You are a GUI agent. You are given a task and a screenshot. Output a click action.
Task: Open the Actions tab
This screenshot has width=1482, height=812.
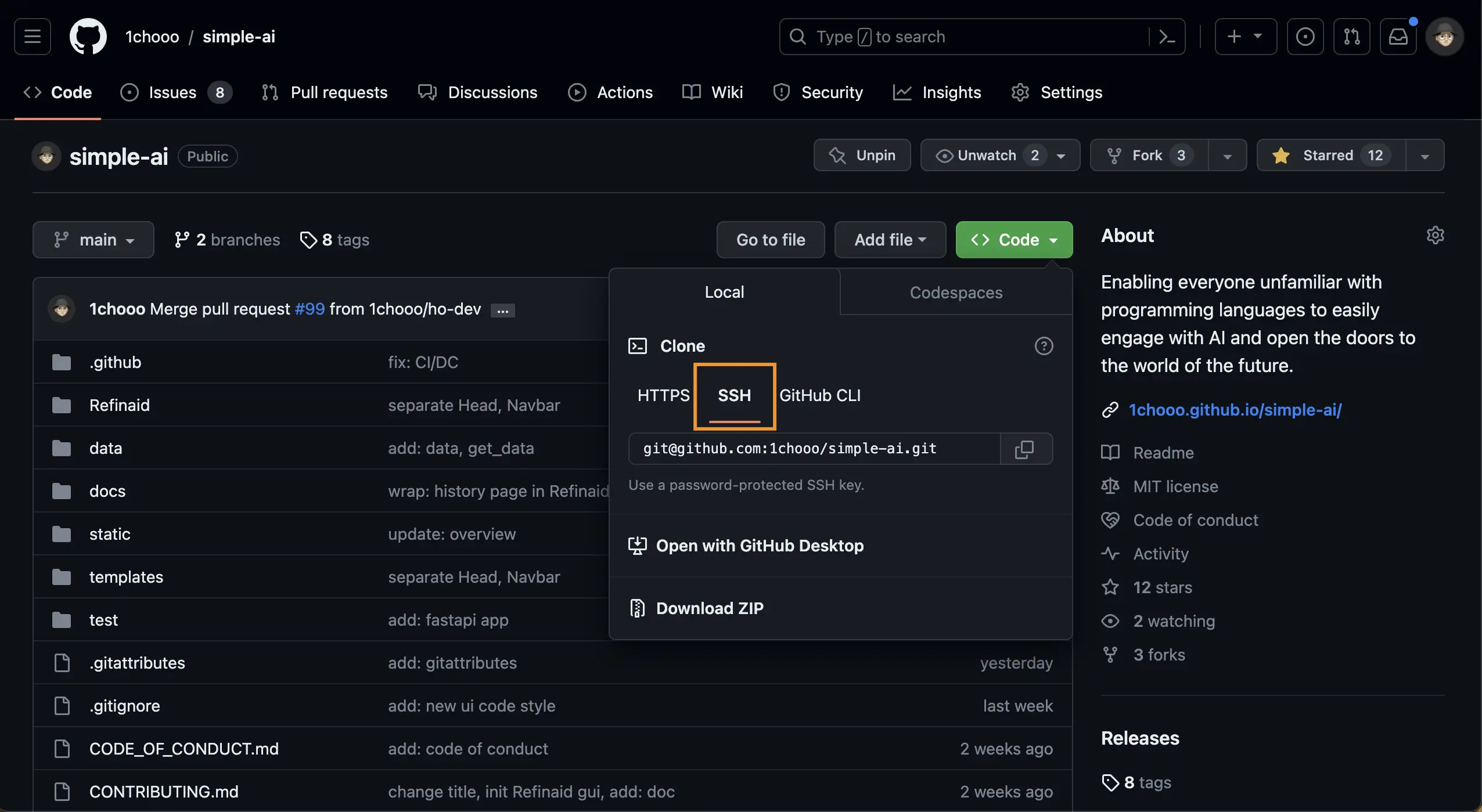coord(610,92)
